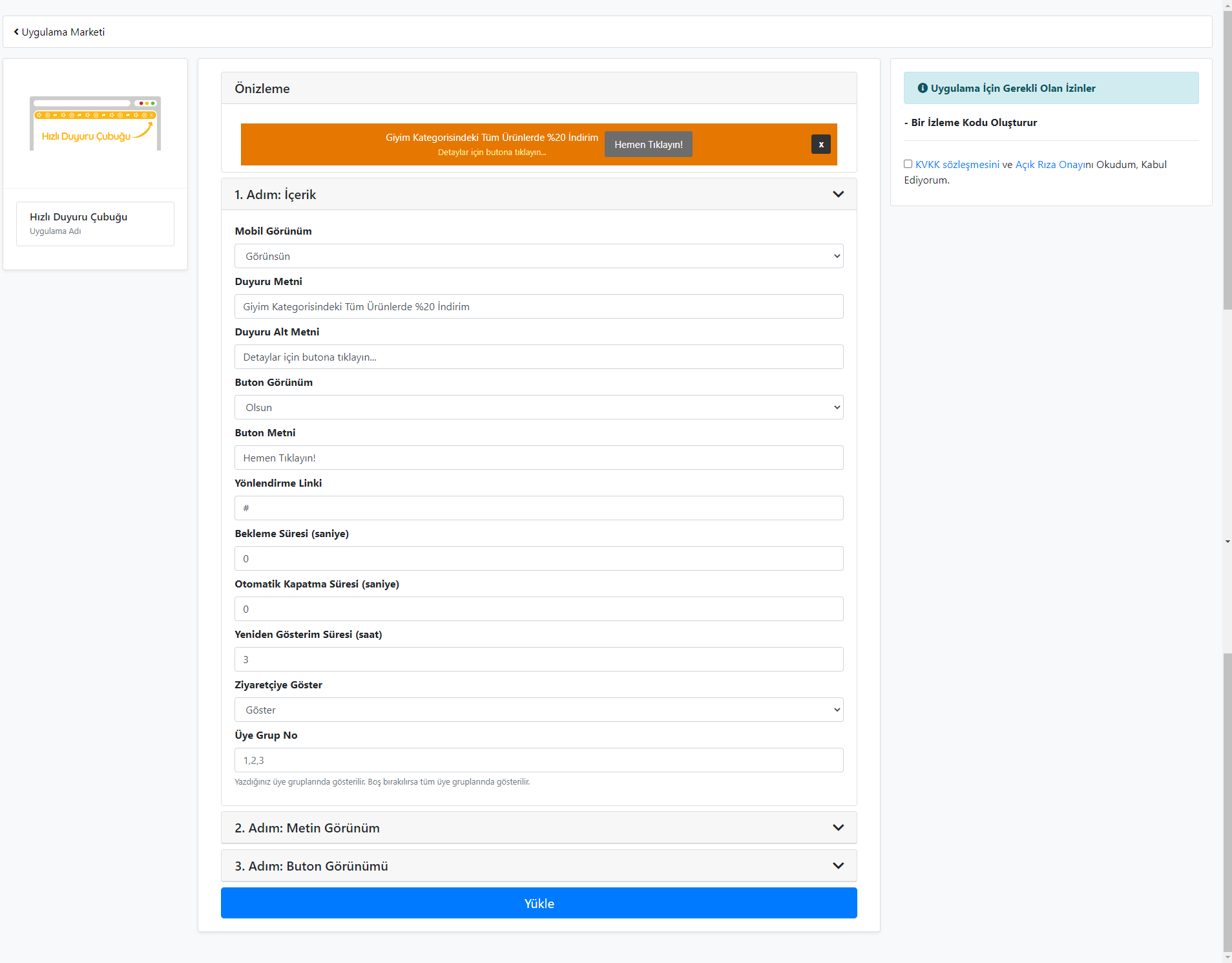Click the blue Yükle button
The width and height of the screenshot is (1232, 963).
[x=539, y=904]
